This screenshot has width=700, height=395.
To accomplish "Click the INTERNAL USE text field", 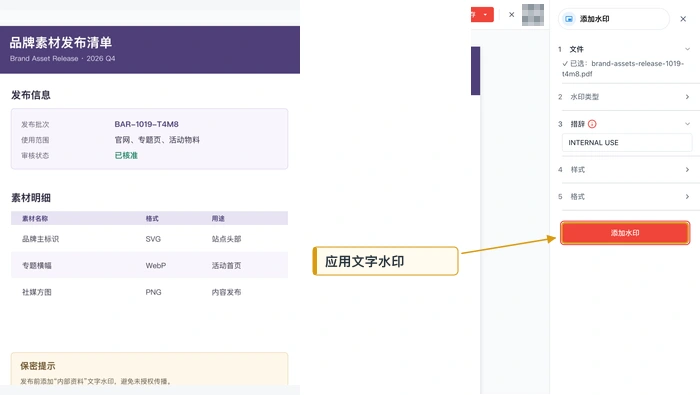I will 627,143.
